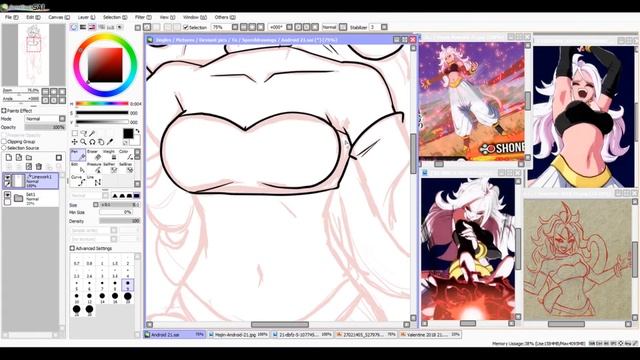Image resolution: width=640 pixels, height=360 pixels.
Task: Select the Pressure tool
Action: [94, 168]
